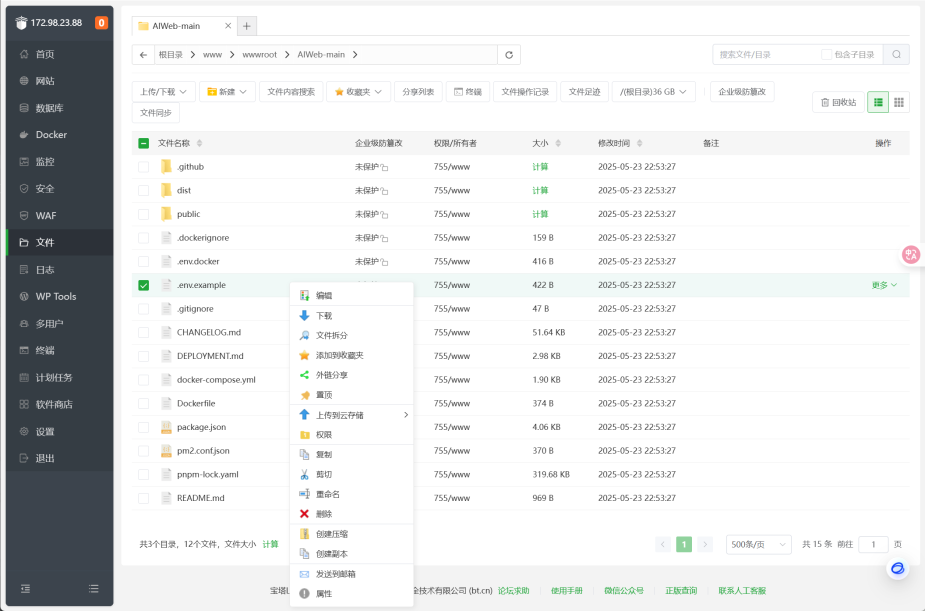
Task: Expand 更多 actions for .env.example
Action: pyautogui.click(x=884, y=285)
